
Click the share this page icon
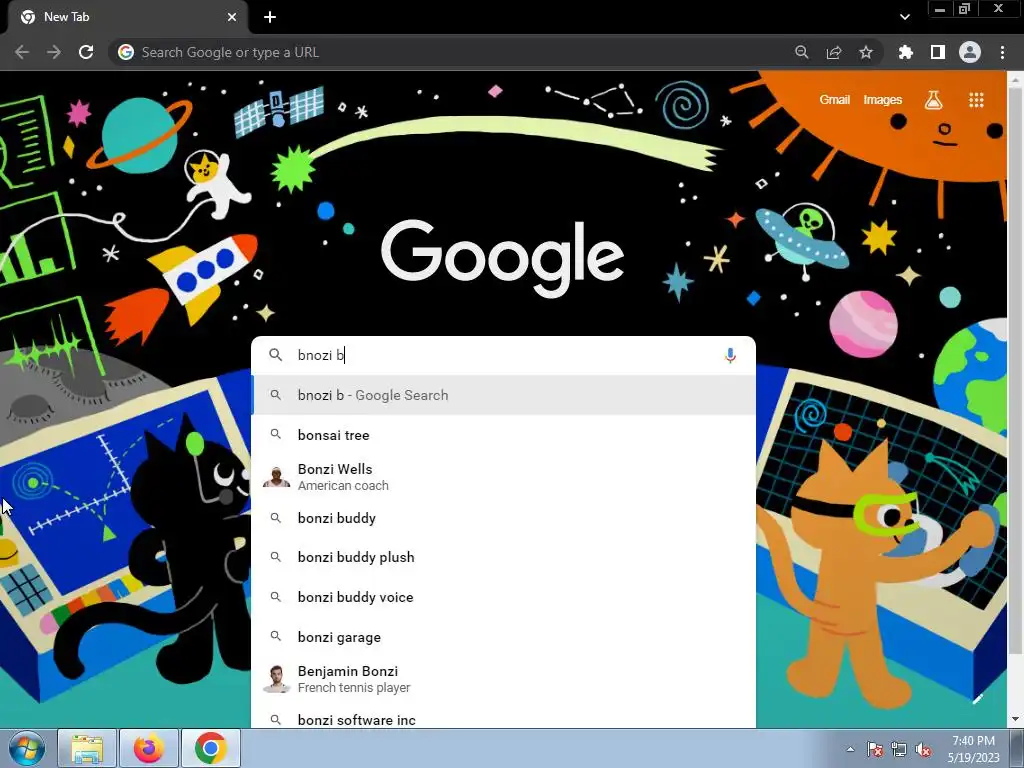833,52
